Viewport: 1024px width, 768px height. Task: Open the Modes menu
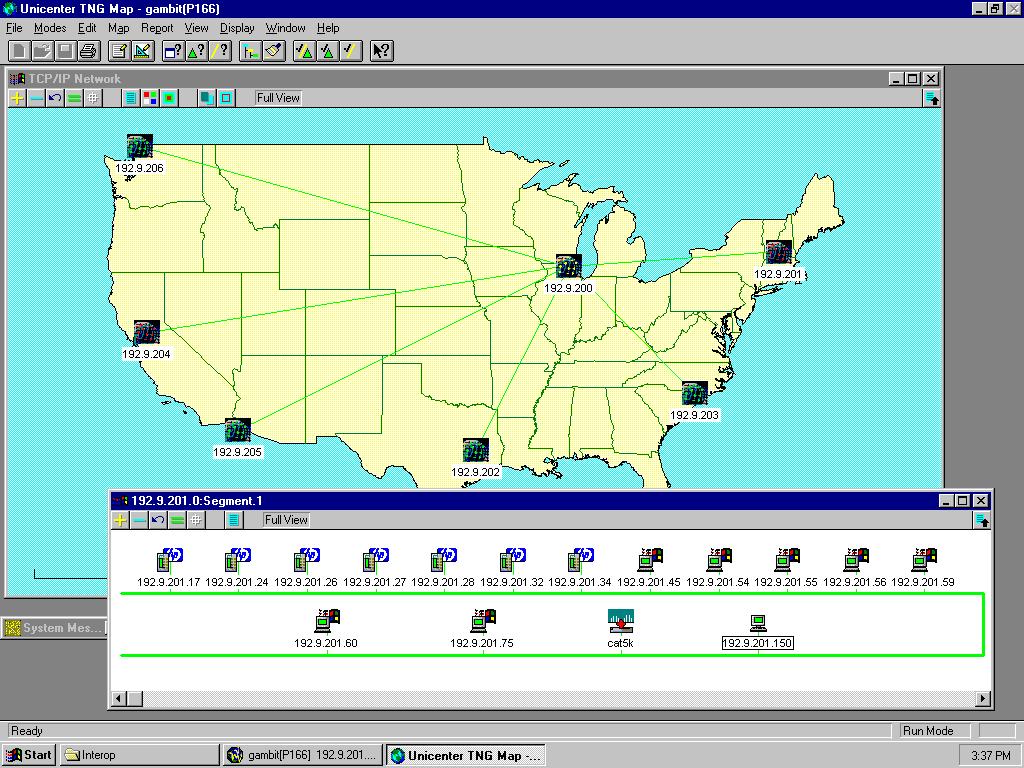click(50, 28)
